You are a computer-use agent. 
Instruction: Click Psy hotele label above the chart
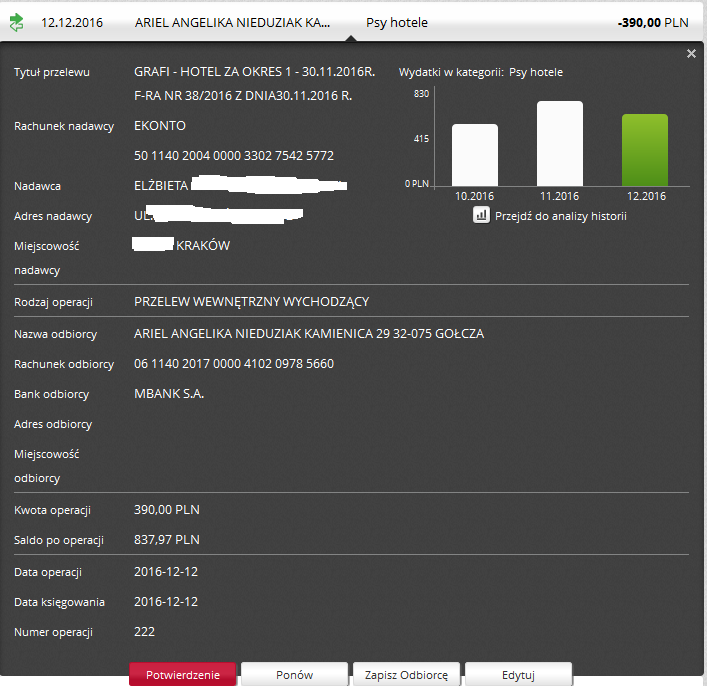[x=536, y=72]
